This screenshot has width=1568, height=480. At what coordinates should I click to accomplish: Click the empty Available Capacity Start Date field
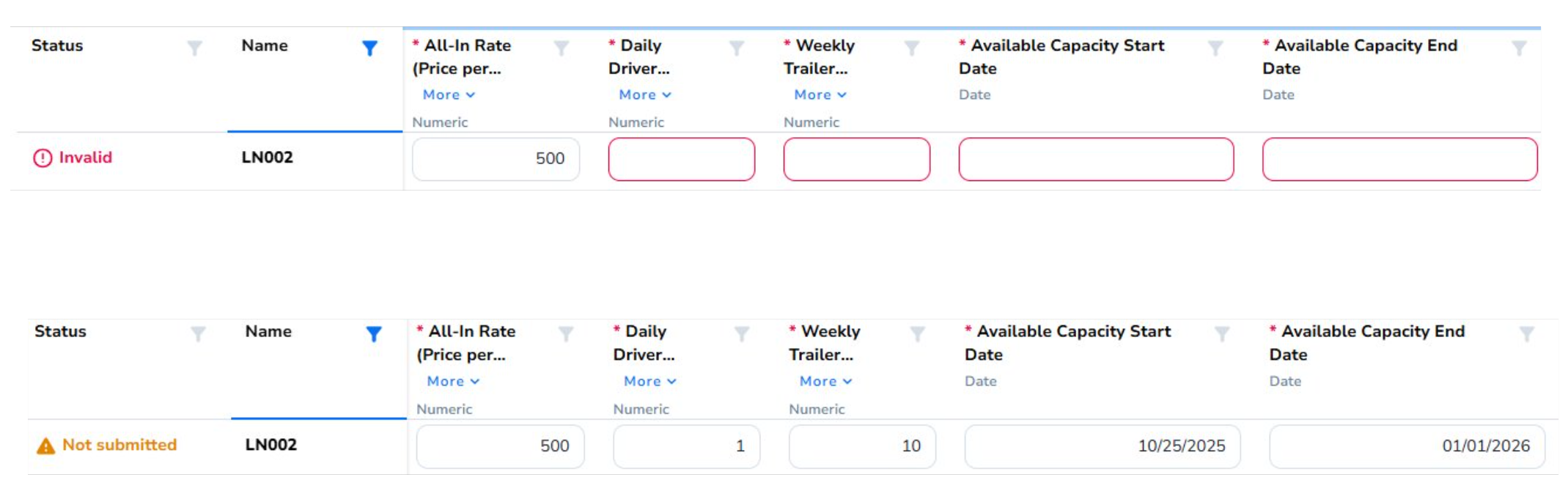point(1096,159)
